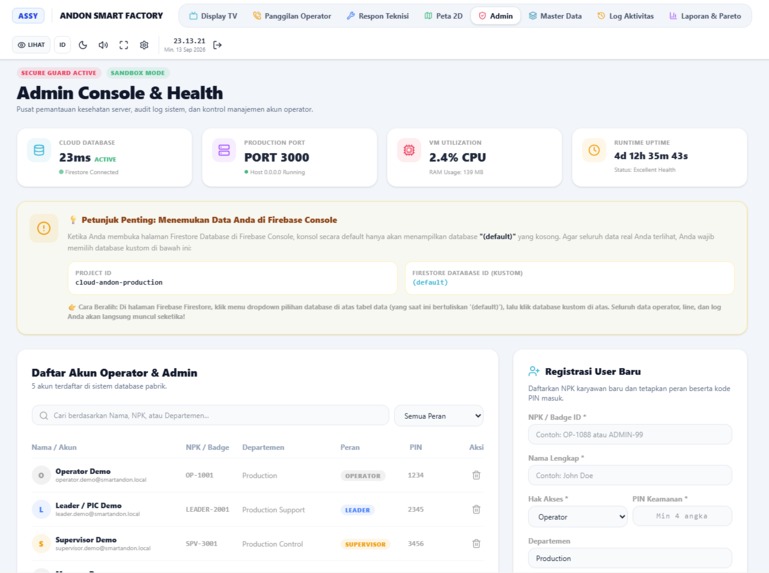Focus the NPK / Badge ID field
The image size is (769, 573).
[630, 435]
